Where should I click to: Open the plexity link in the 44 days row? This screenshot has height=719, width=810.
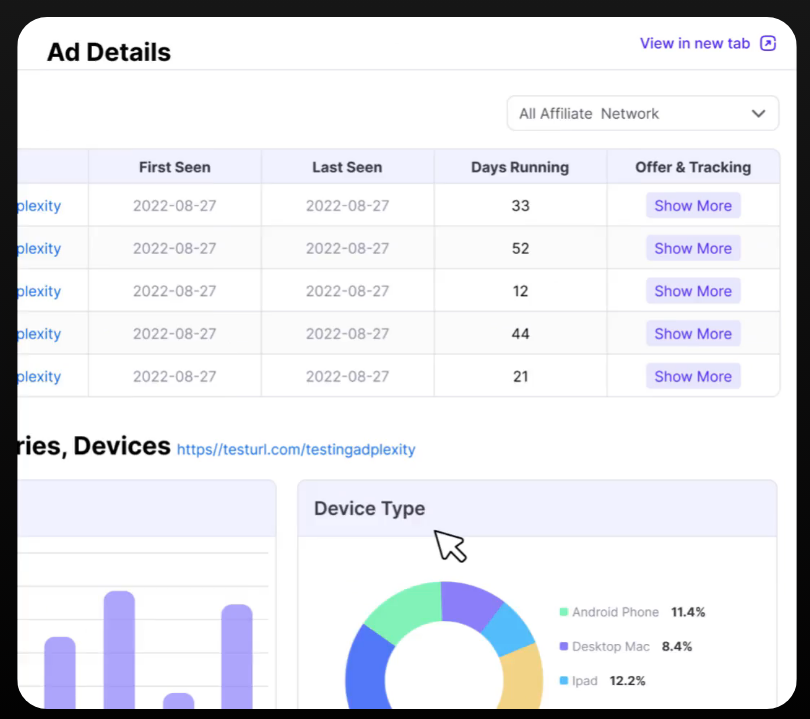[x=39, y=334]
